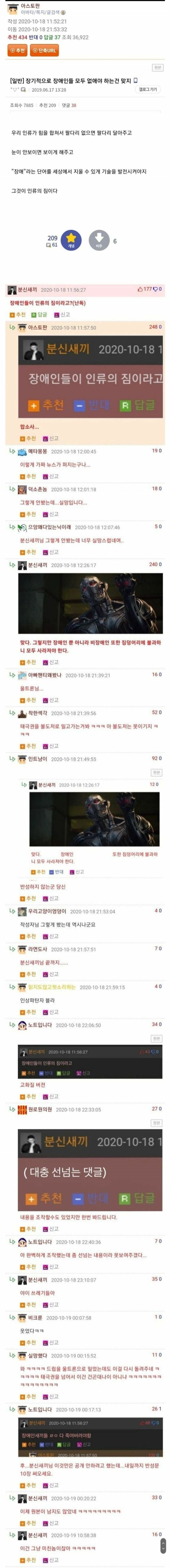The height and width of the screenshot is (1568, 170).
Task: Click the first 원본 button above the embedded post
Action: pyautogui.click(x=157, y=67)
